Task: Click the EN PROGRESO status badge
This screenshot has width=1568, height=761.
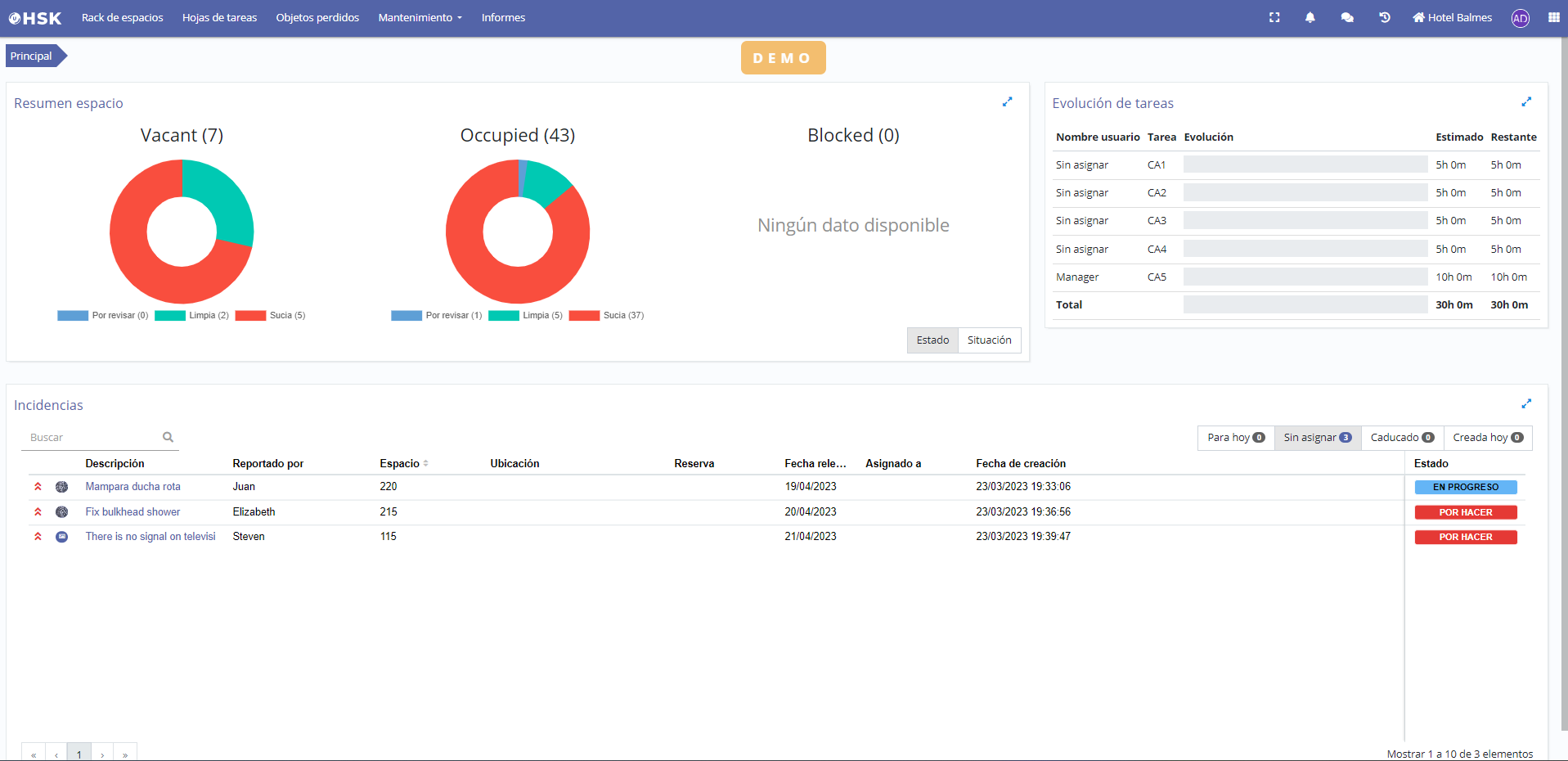Action: click(1466, 487)
